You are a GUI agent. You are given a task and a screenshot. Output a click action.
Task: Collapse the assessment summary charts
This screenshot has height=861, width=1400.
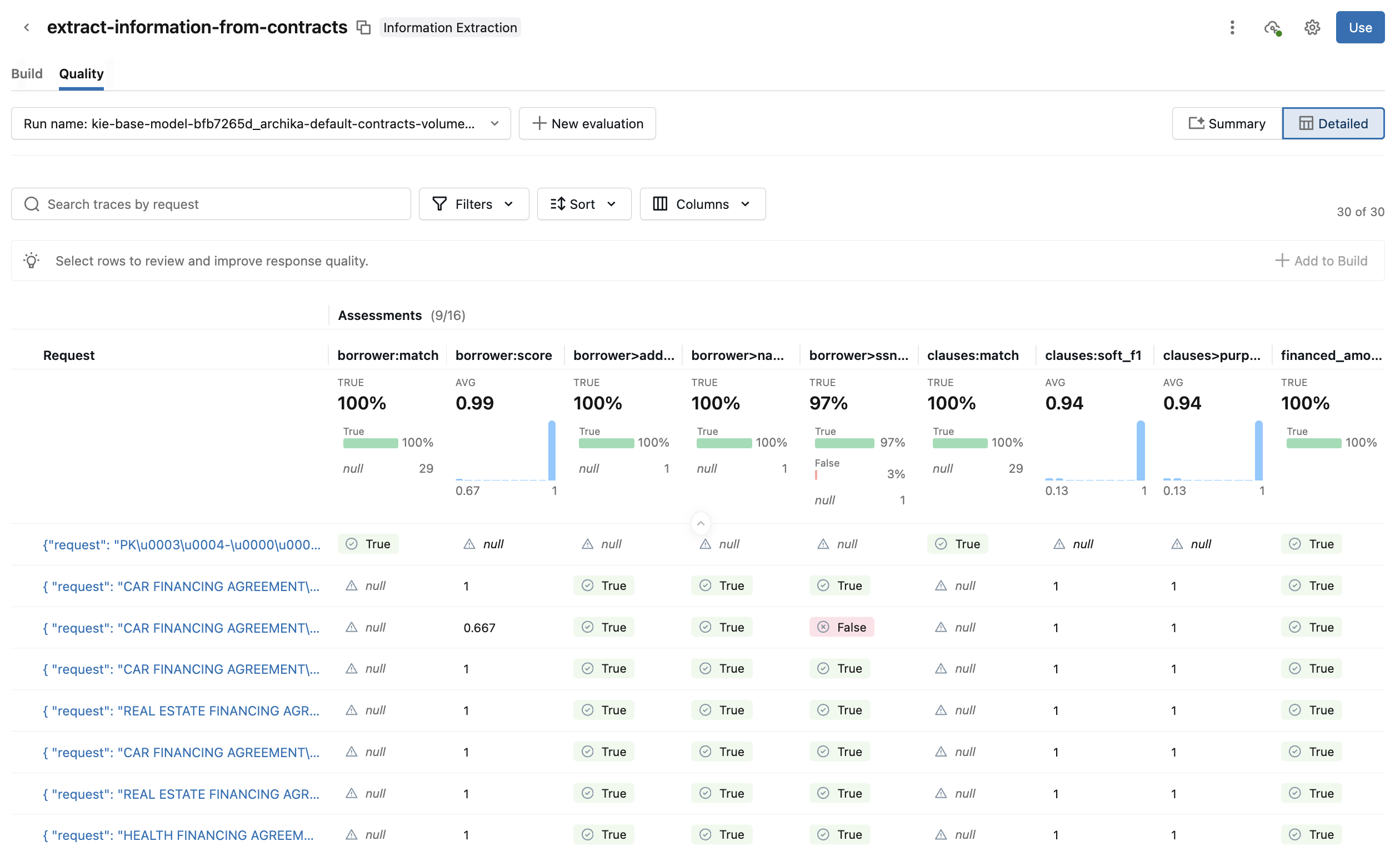(701, 523)
